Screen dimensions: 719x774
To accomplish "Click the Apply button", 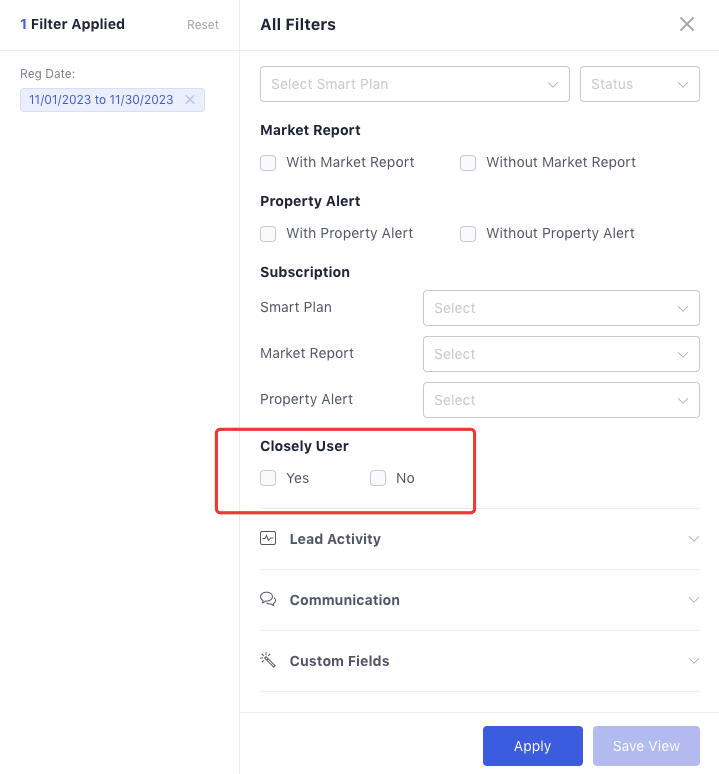I will (x=532, y=745).
